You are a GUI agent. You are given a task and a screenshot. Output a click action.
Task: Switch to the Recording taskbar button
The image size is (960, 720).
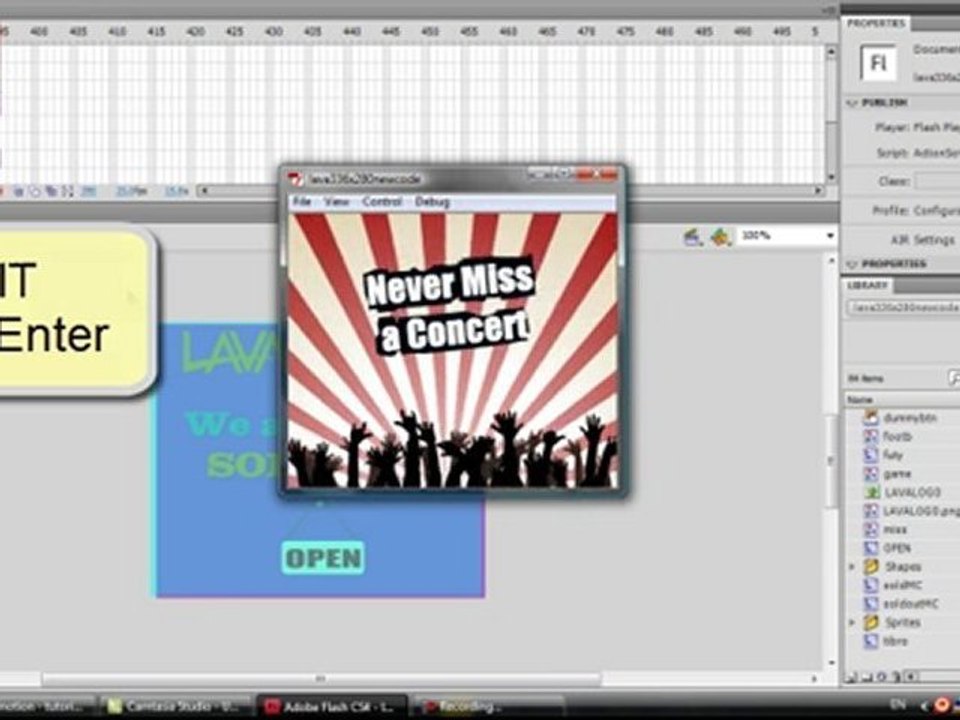[x=489, y=707]
